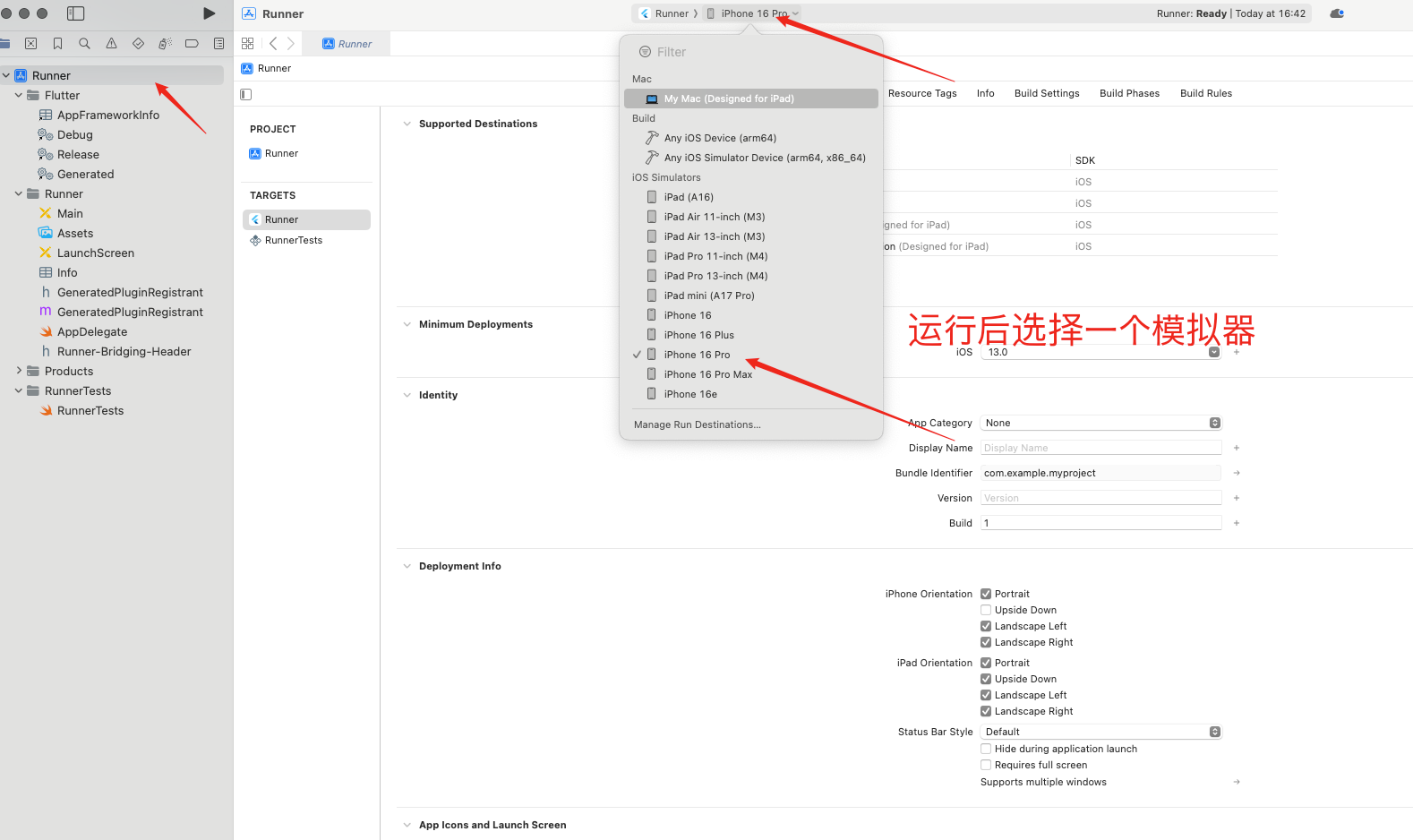Screen dimensions: 1413x840
Task: Switch to the Info tab
Action: coord(985,93)
